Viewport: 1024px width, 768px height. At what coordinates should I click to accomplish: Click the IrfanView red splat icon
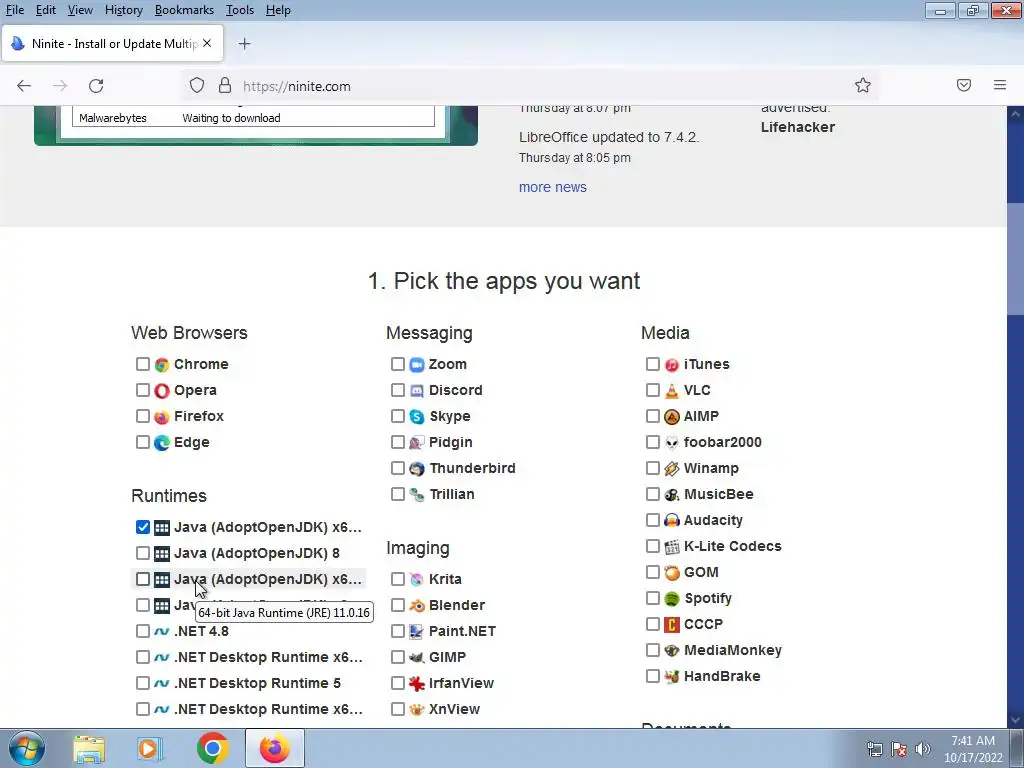(x=417, y=684)
